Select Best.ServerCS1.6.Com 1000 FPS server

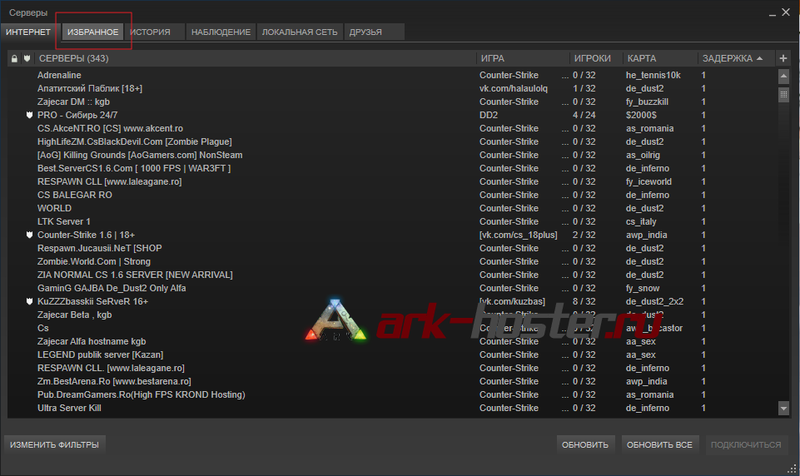[x=391, y=168]
